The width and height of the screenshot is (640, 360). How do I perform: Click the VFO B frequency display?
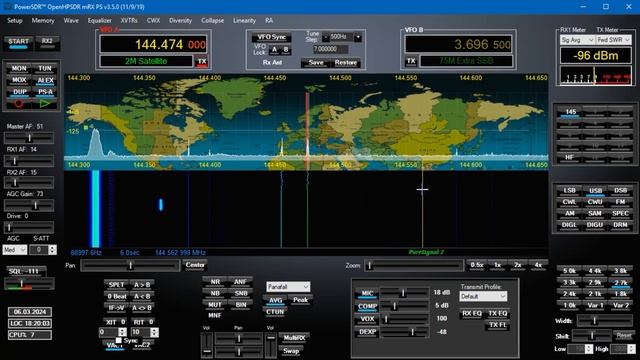click(x=458, y=44)
